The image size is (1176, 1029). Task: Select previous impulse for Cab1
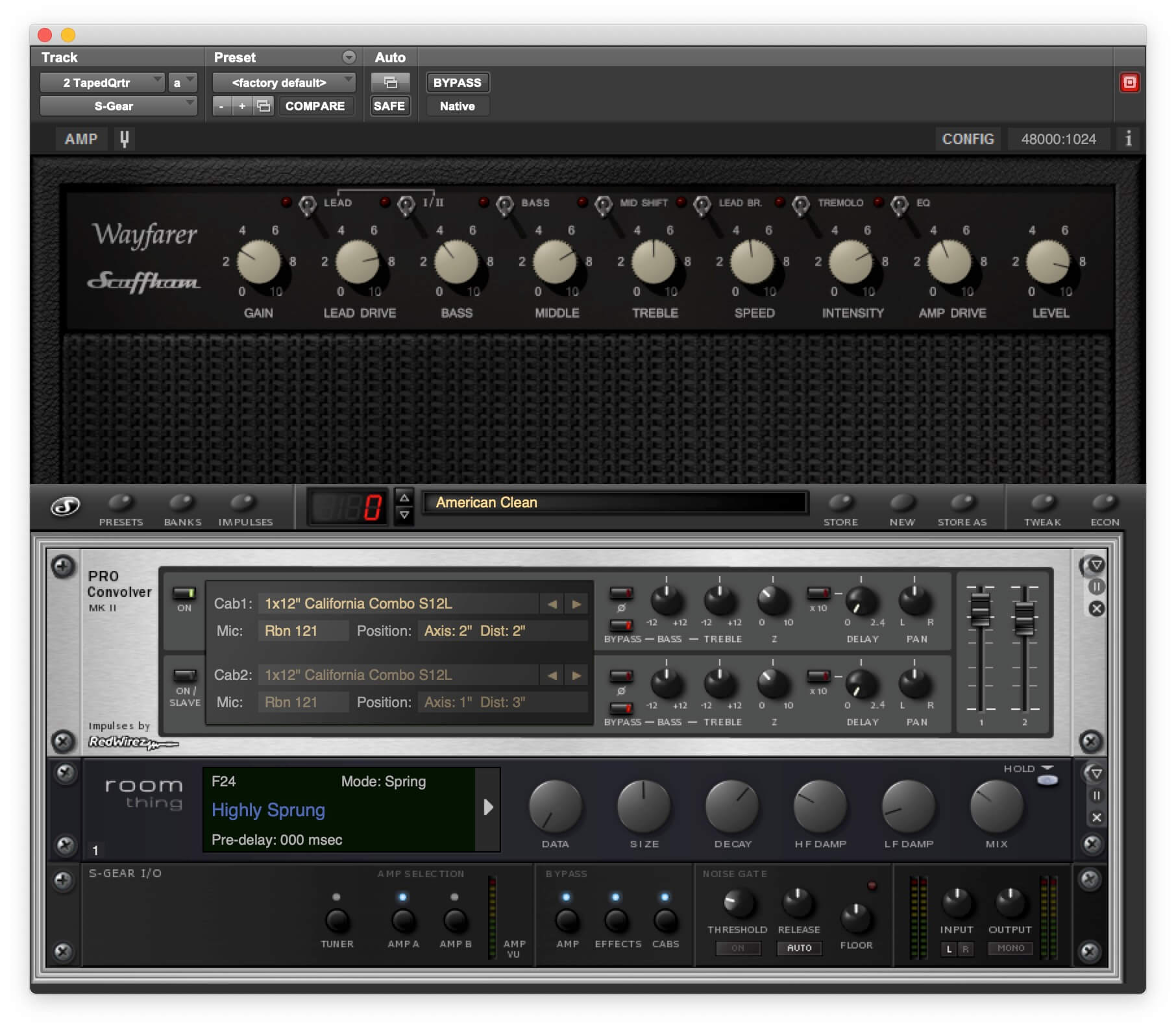(x=552, y=604)
